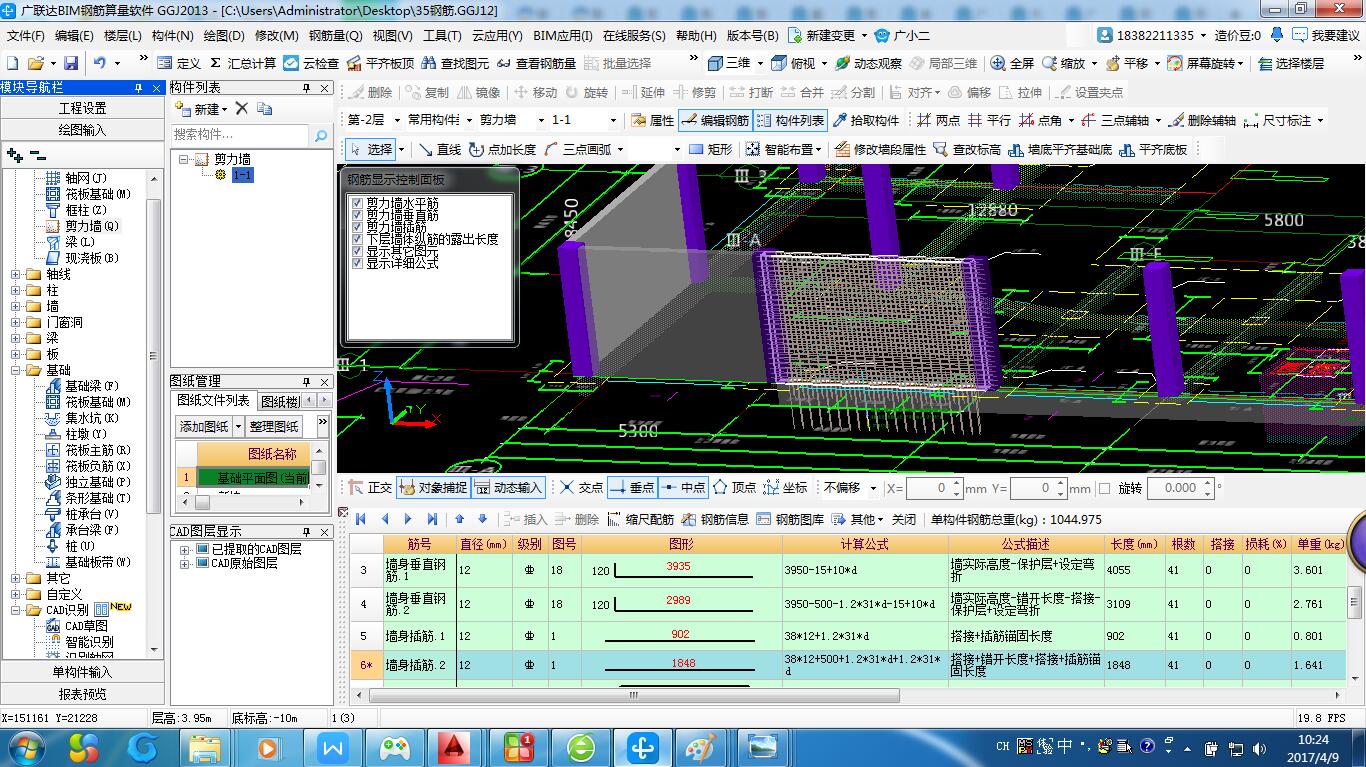This screenshot has width=1366, height=767.
Task: Toggle 显示其它图元 checkbox
Action: point(357,251)
